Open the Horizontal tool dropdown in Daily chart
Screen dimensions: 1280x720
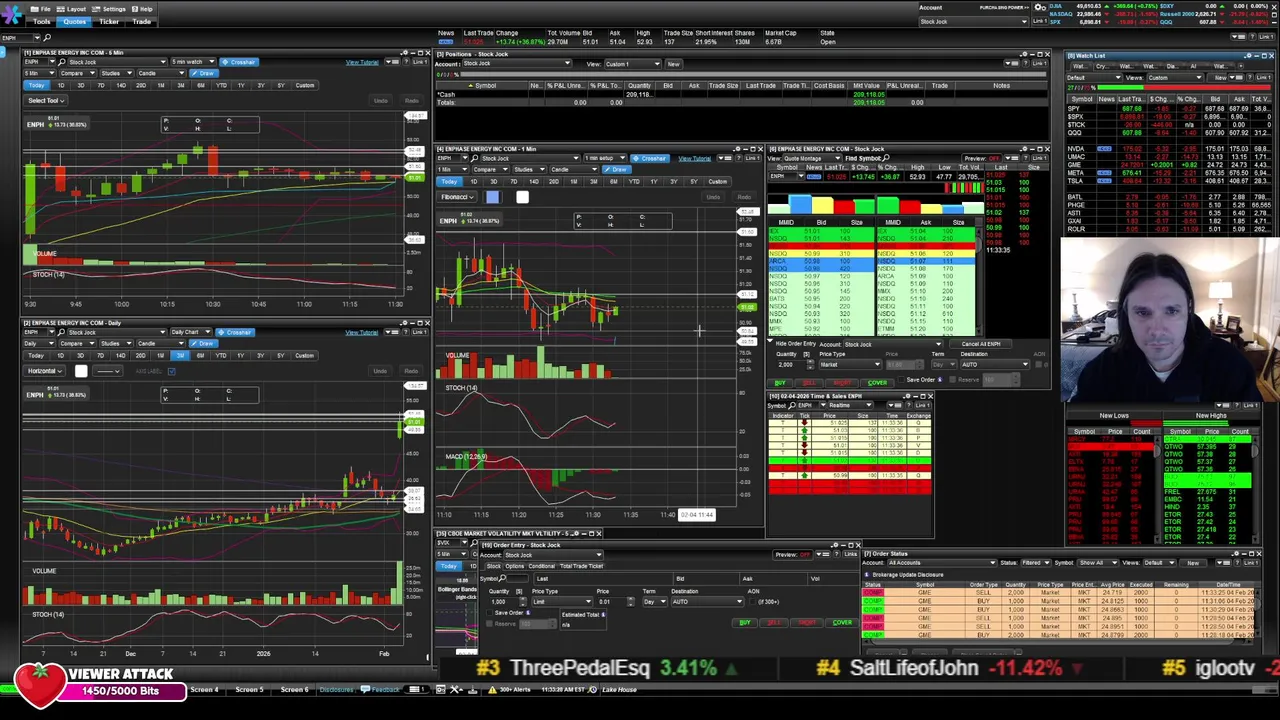[46, 371]
